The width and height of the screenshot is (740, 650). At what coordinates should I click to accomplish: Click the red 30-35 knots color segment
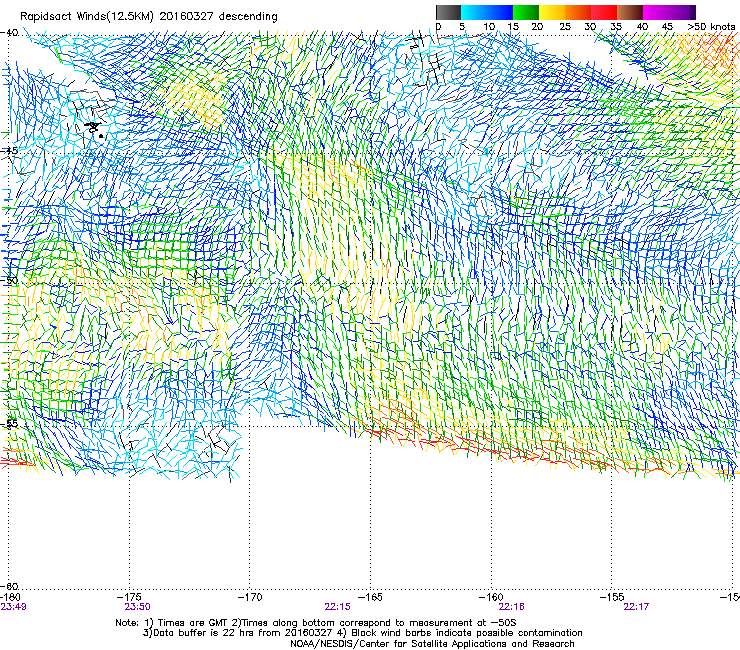click(604, 12)
